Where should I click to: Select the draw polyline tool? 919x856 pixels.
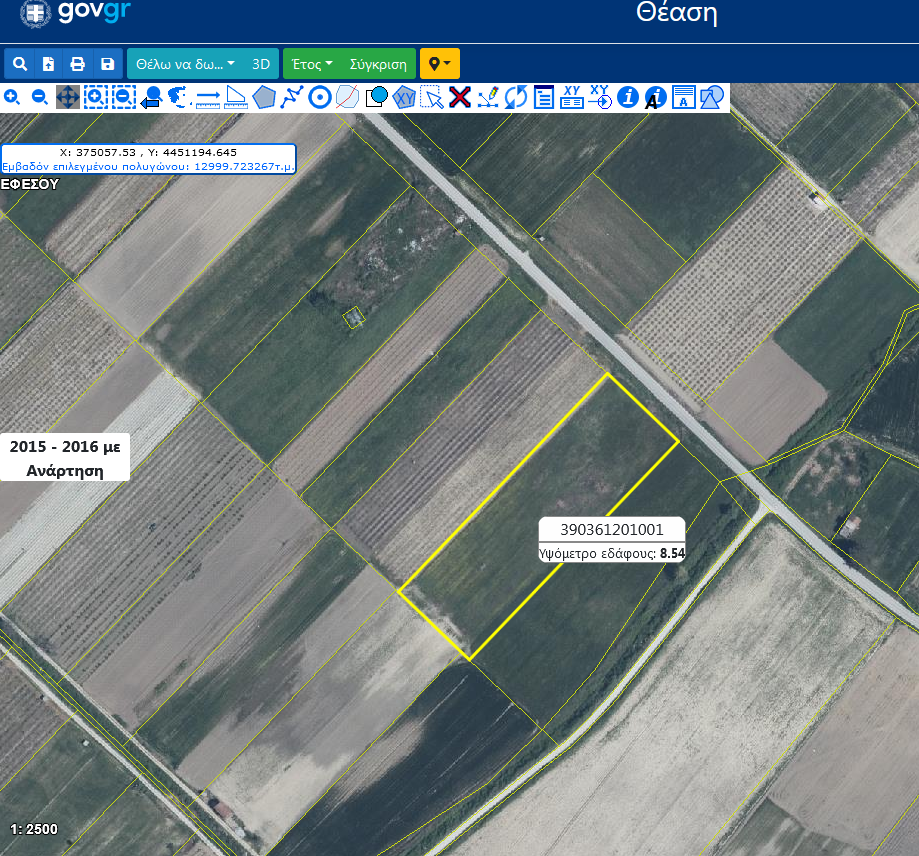[292, 97]
